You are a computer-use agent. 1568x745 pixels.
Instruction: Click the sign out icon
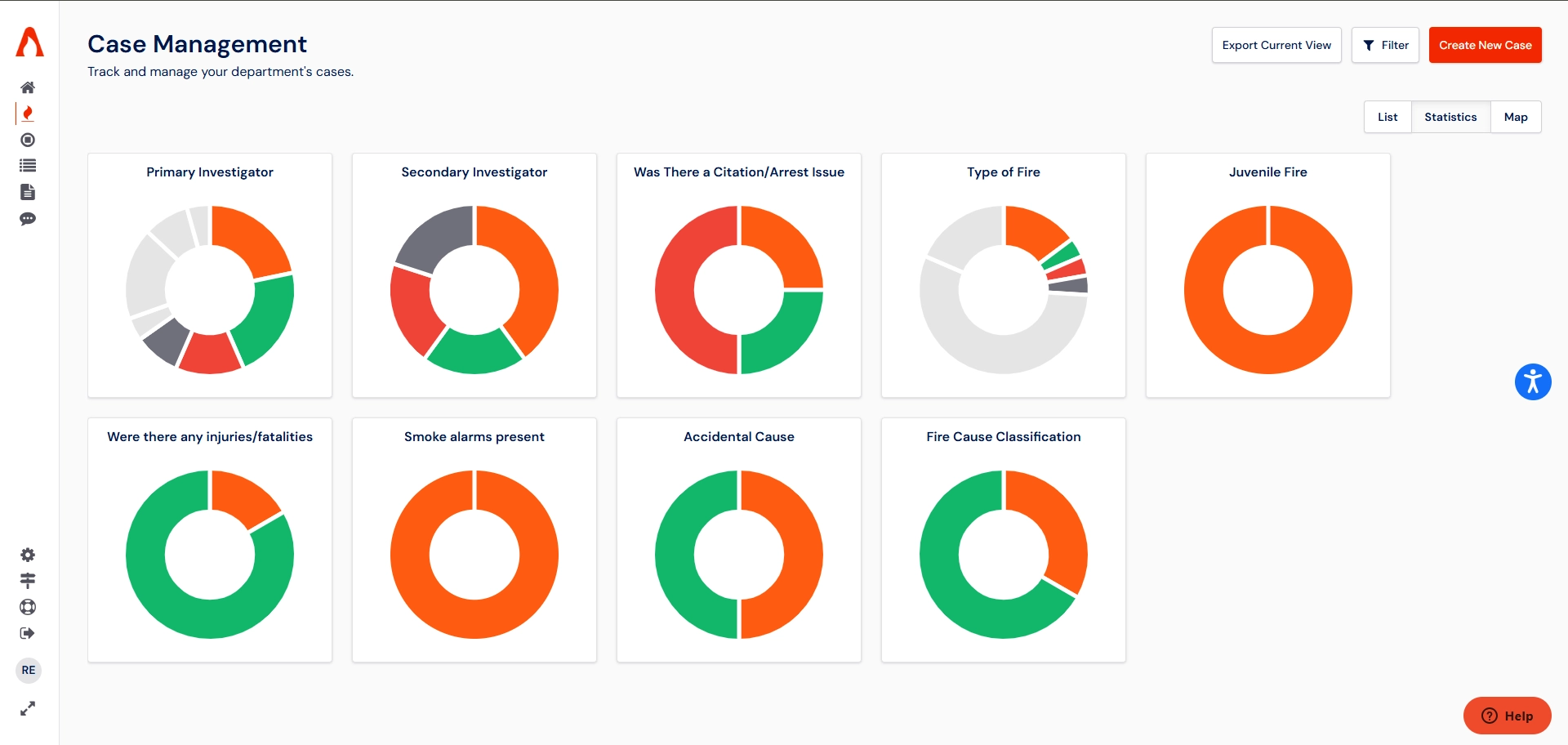tap(28, 633)
